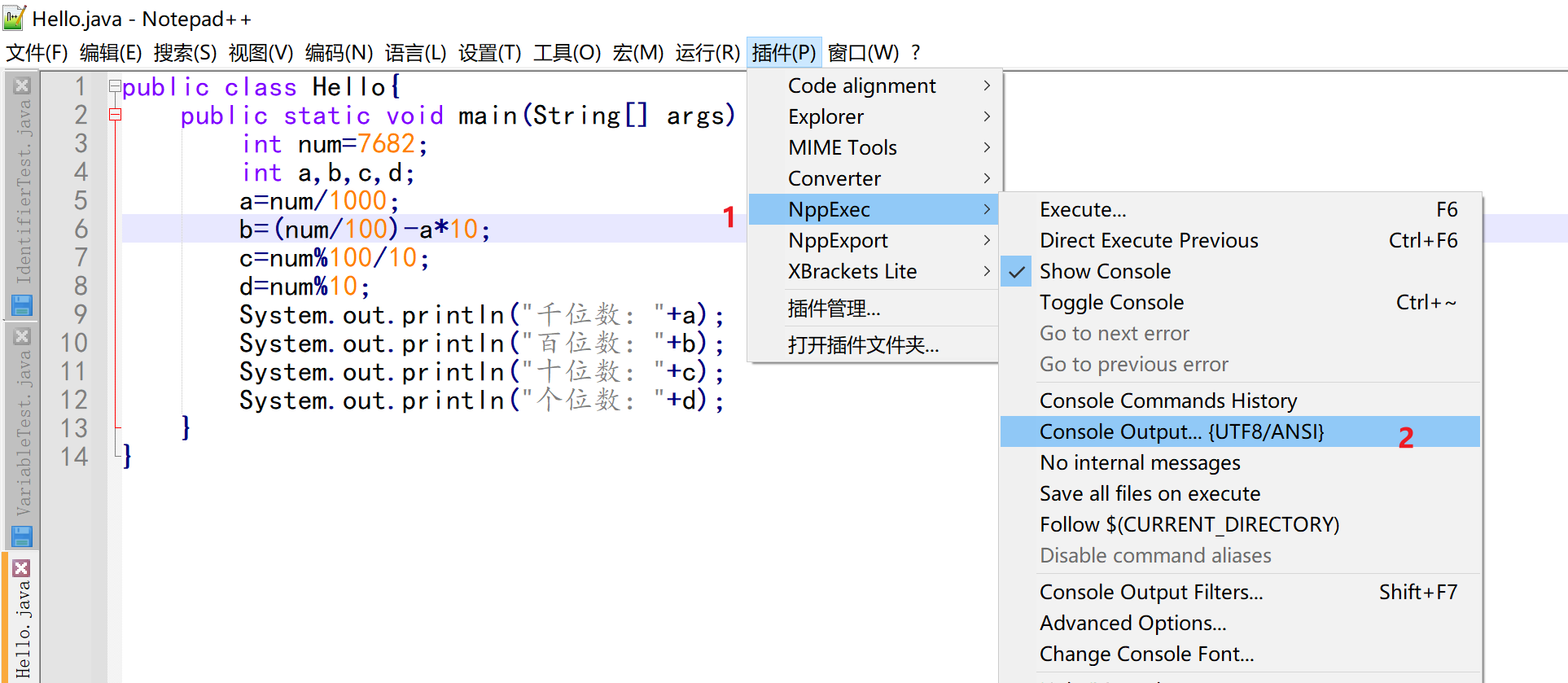Open Advanced Options... of NppExec
Viewport: 1568px width, 683px height.
click(x=1240, y=623)
